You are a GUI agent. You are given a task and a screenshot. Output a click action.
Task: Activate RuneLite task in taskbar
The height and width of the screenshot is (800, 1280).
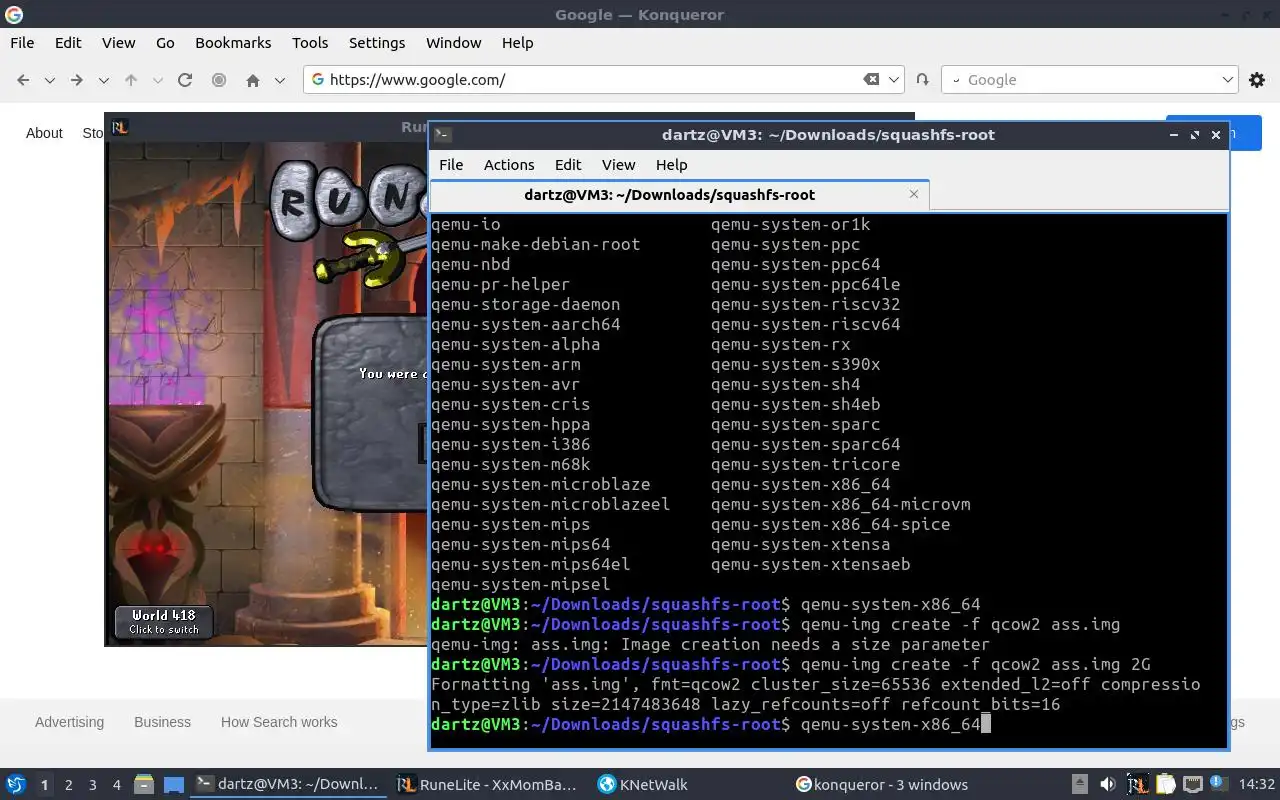point(487,785)
